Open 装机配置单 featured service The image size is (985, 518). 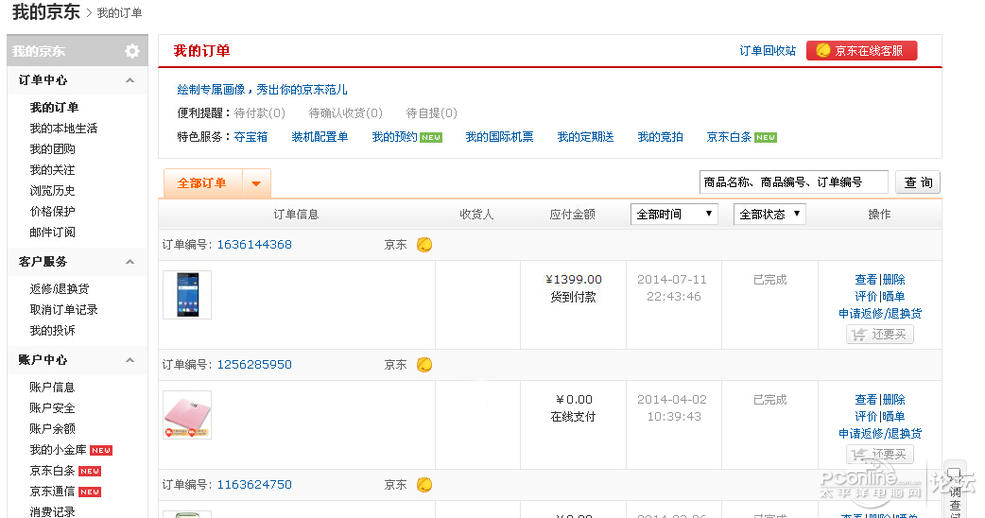point(320,137)
